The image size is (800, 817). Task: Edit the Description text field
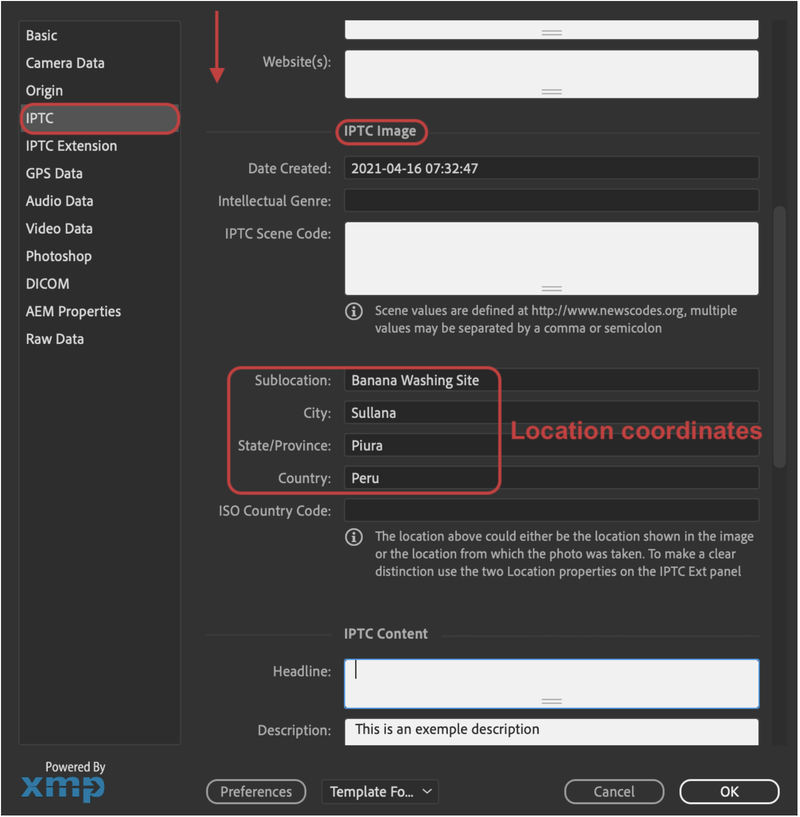coord(551,732)
